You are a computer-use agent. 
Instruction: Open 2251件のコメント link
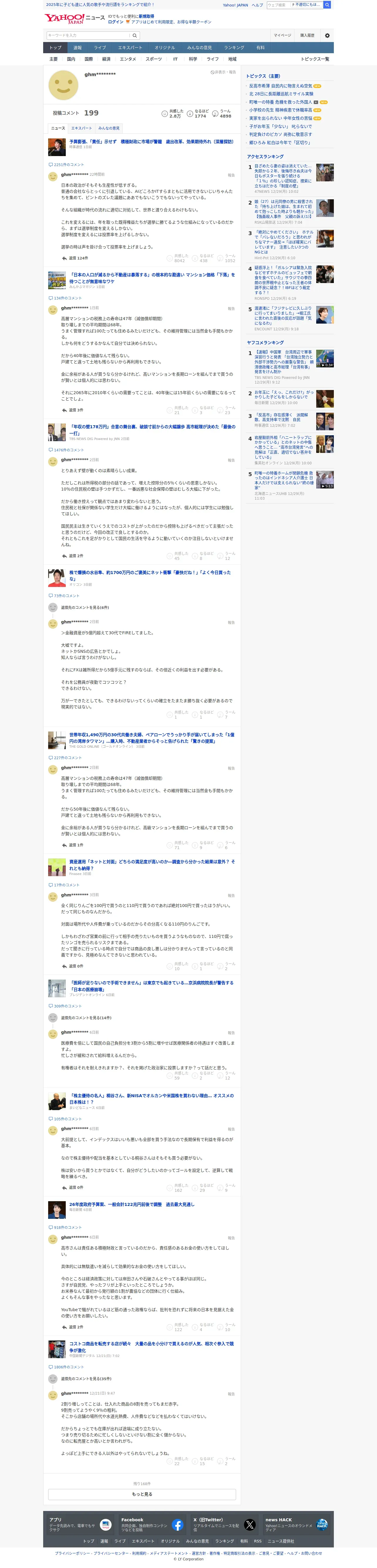pyautogui.click(x=69, y=164)
